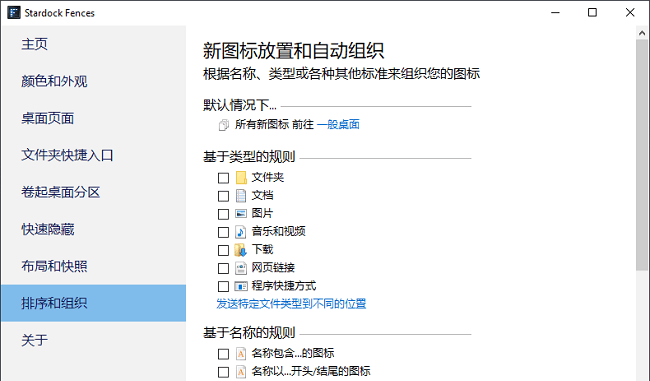Toggle the 名称包含...的图标 checkbox

223,354
